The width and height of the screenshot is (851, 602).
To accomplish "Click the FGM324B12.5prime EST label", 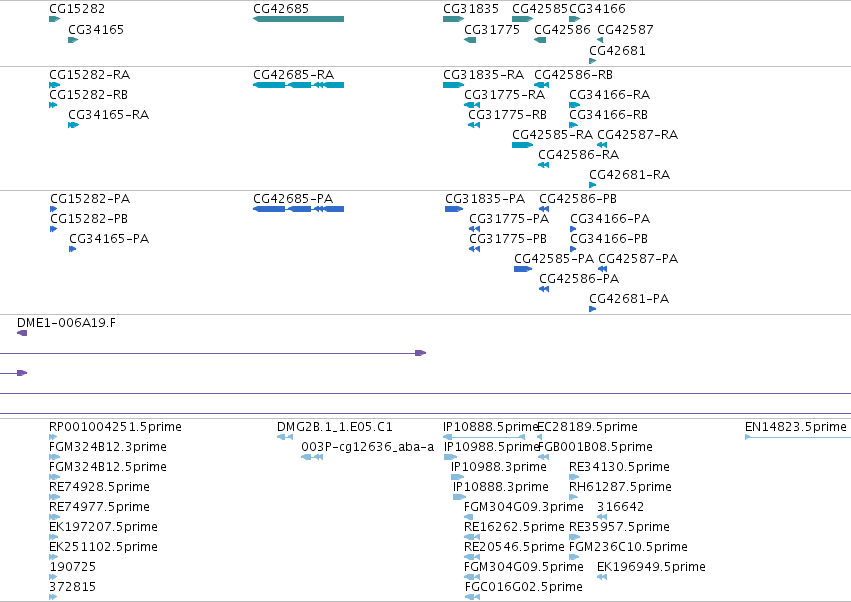I will 107,467.
